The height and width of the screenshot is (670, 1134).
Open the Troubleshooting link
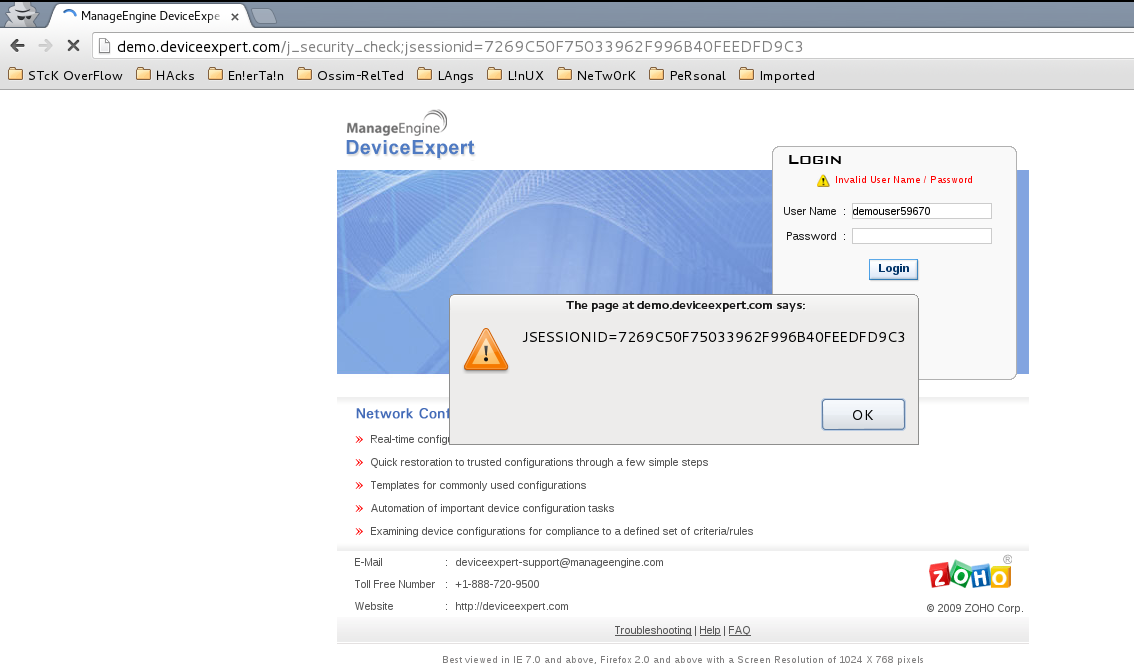[x=652, y=630]
